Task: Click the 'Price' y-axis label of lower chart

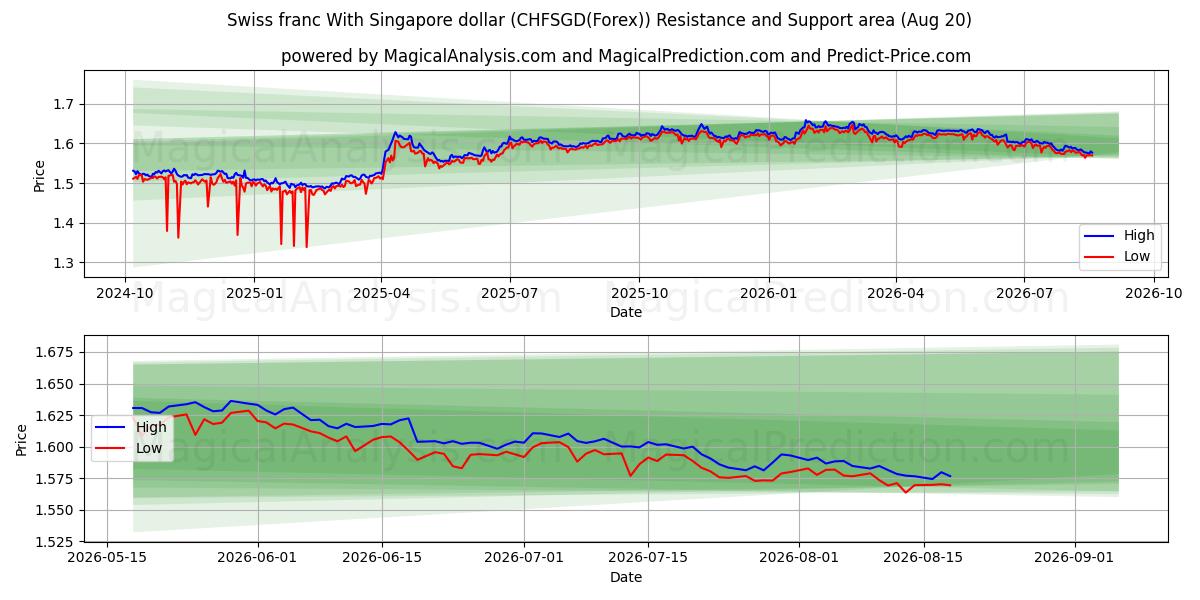Action: [23, 439]
